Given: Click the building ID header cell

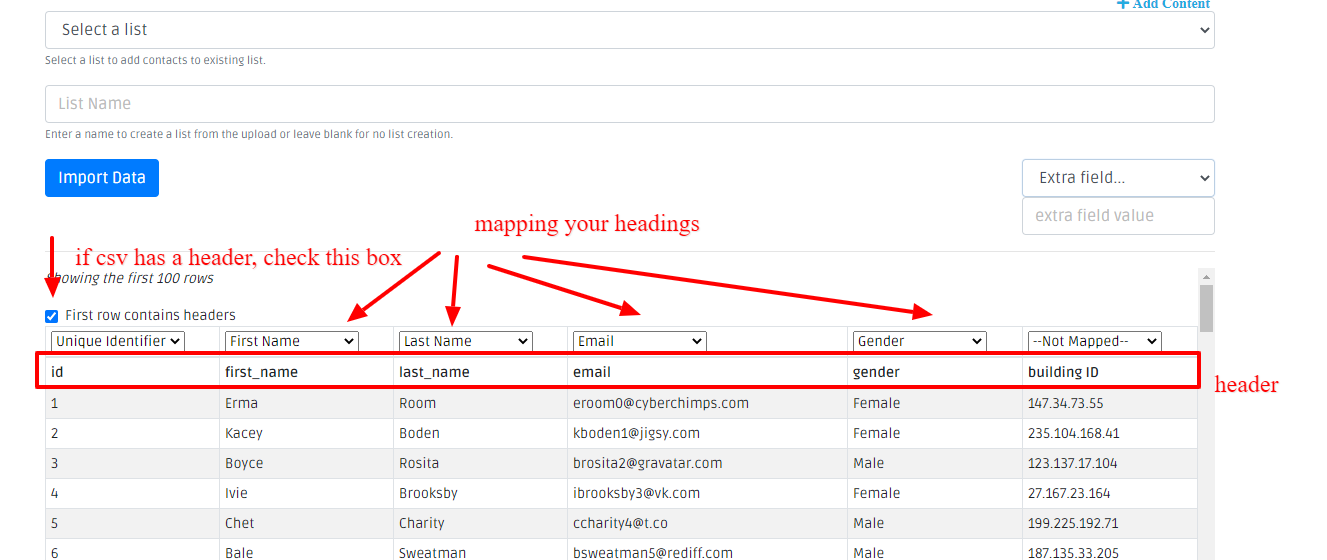Looking at the screenshot, I should click(1063, 372).
